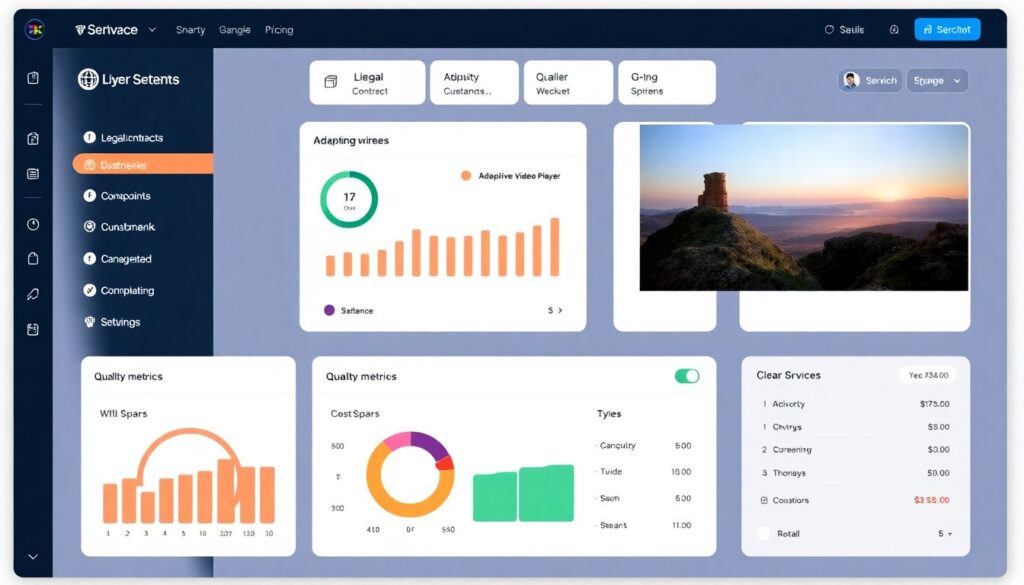Click the Pricing link in top navigation
The image size is (1024, 585).
(279, 30)
